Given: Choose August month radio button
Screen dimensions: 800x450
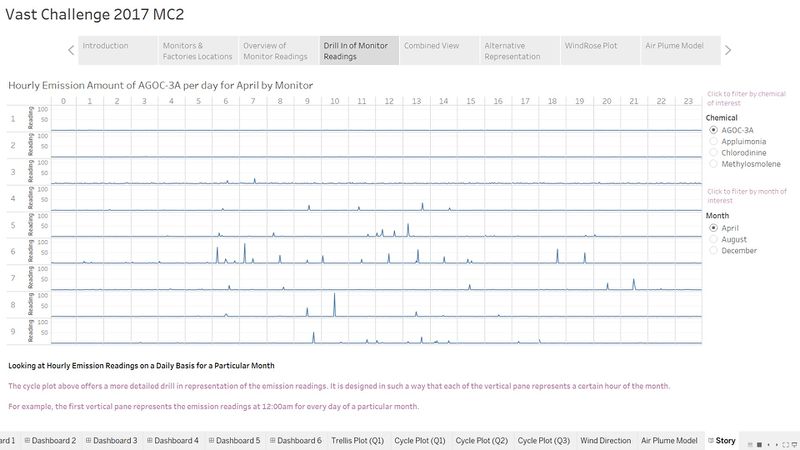Looking at the screenshot, I should tap(714, 239).
